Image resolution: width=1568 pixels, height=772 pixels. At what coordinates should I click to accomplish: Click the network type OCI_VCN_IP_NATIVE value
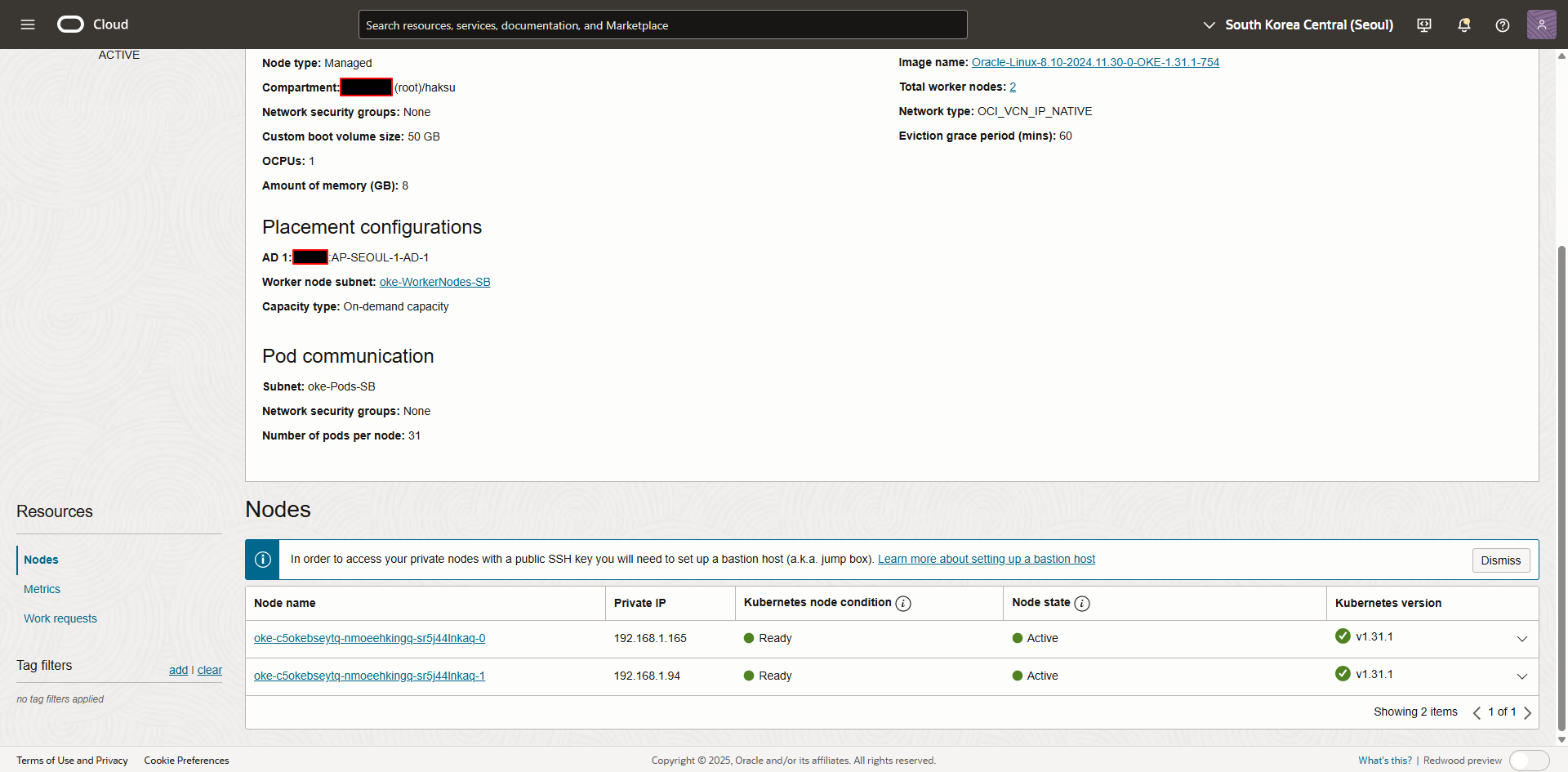1035,111
